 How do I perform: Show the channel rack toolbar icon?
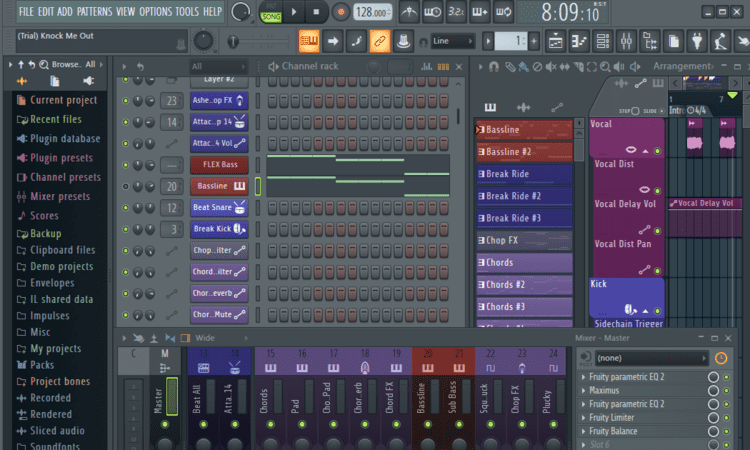click(x=603, y=42)
